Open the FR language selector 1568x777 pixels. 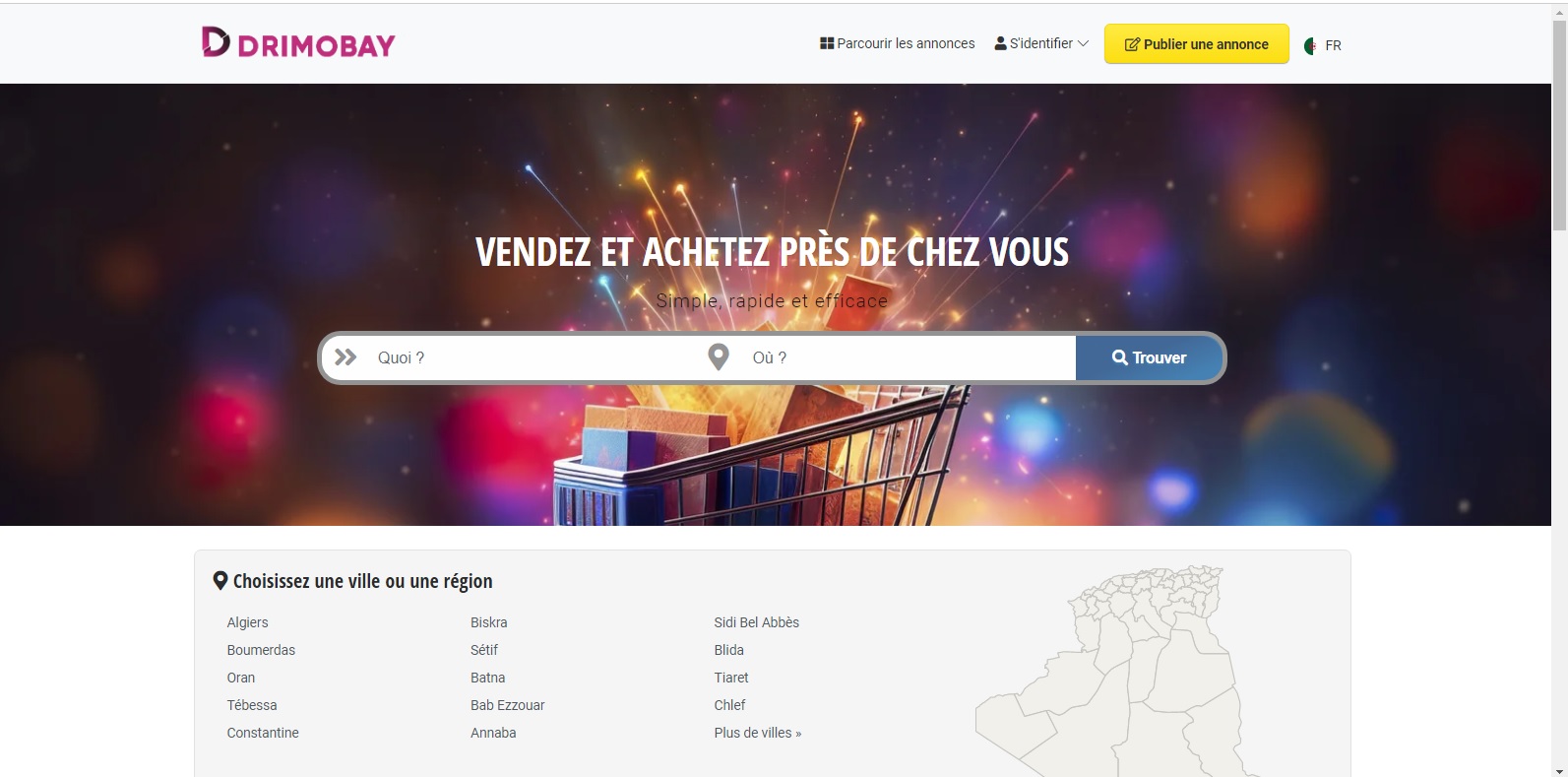[1323, 45]
